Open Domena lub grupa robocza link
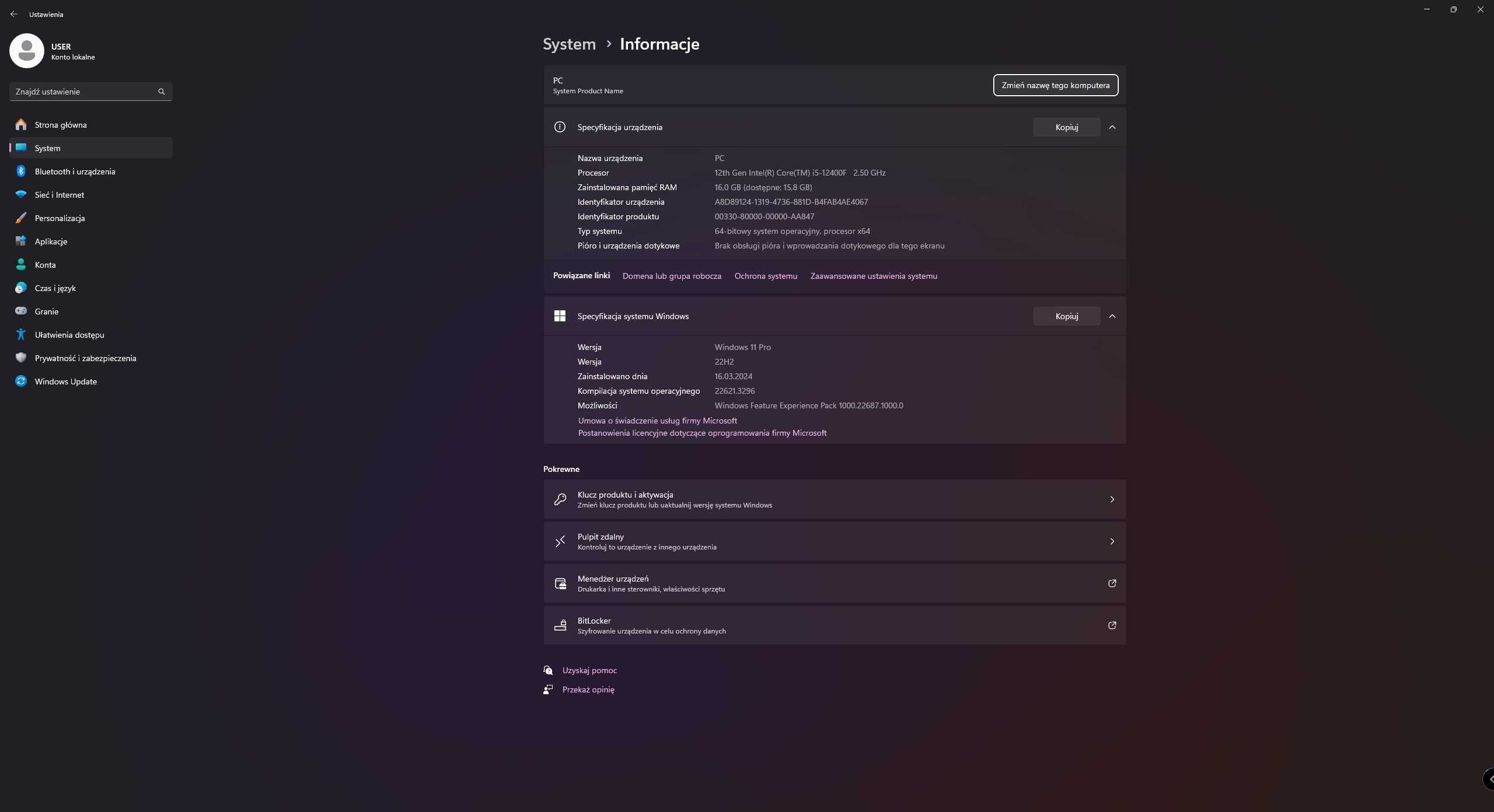The width and height of the screenshot is (1494, 812). point(672,276)
